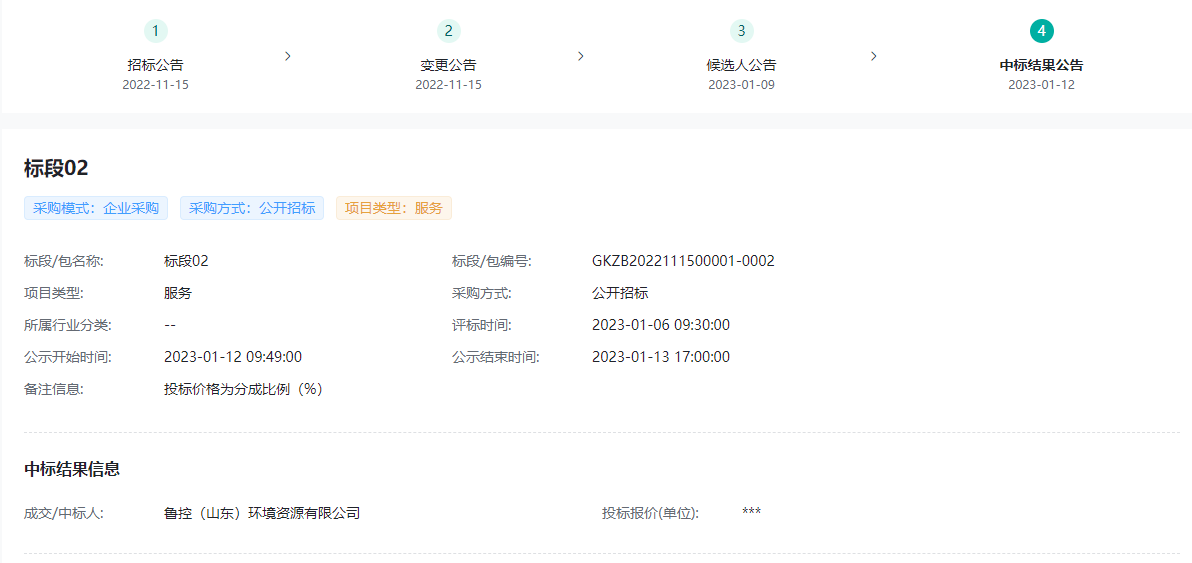This screenshot has height=563, width=1192.
Task: Click the orange 项目类型：服务 tag
Action: (394, 208)
